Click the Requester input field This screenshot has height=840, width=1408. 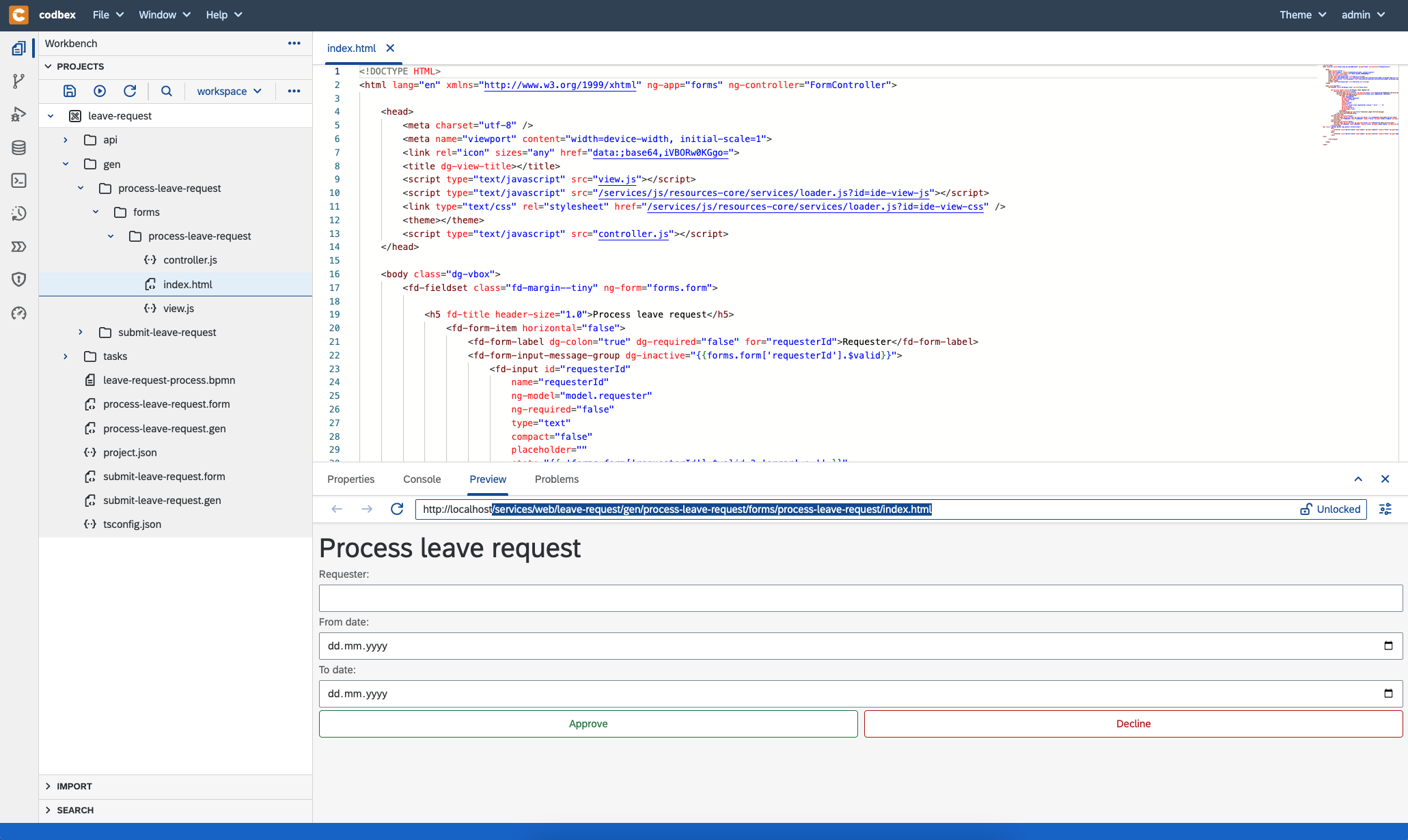pos(861,598)
